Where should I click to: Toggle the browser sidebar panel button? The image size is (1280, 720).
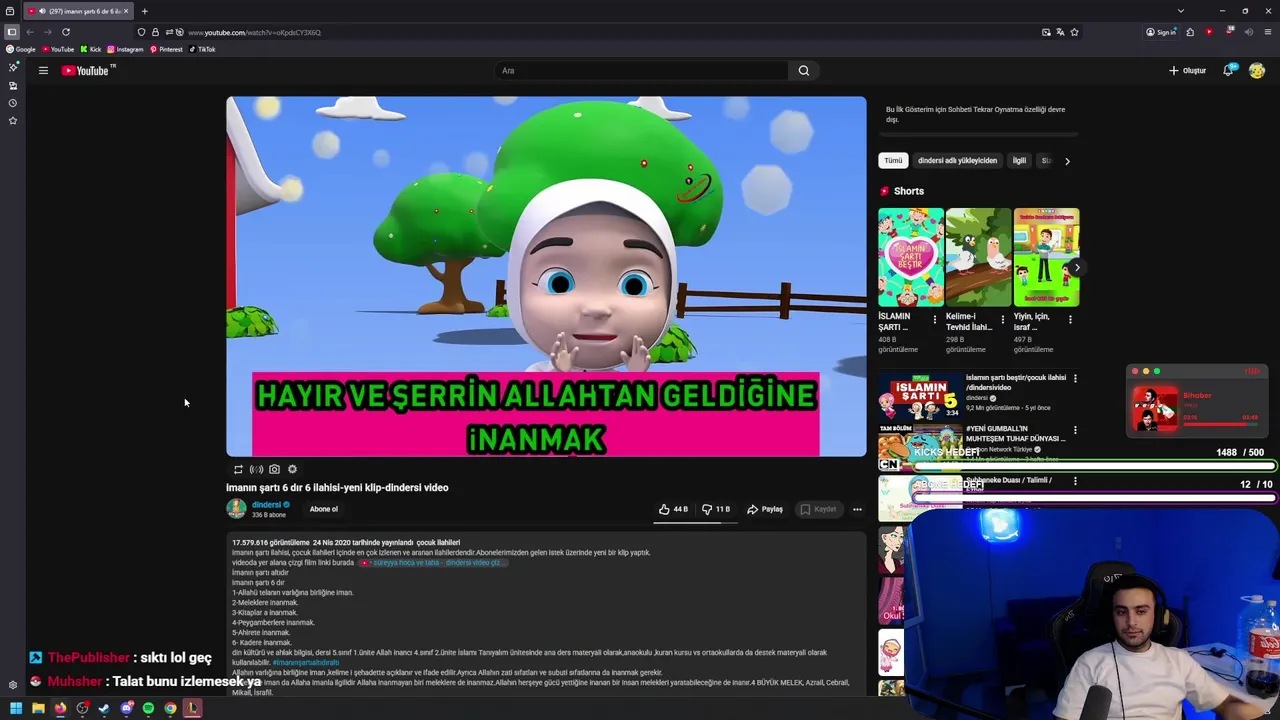[12, 32]
